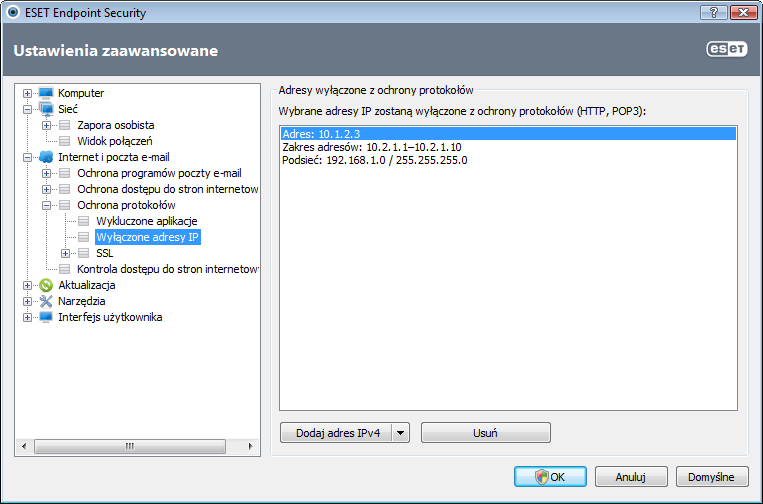Screen dimensions: 763x504
Task: Click the Wykluczone aplikacje page icon
Action: [84, 221]
